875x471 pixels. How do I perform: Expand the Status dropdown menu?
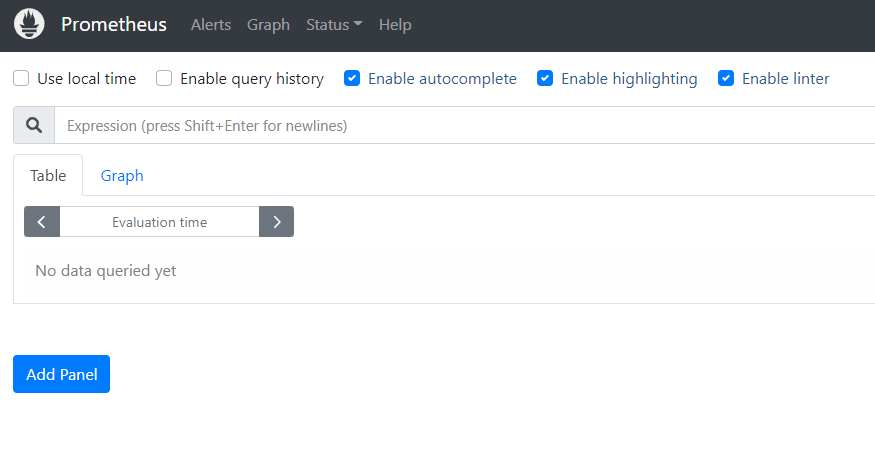pyautogui.click(x=334, y=25)
